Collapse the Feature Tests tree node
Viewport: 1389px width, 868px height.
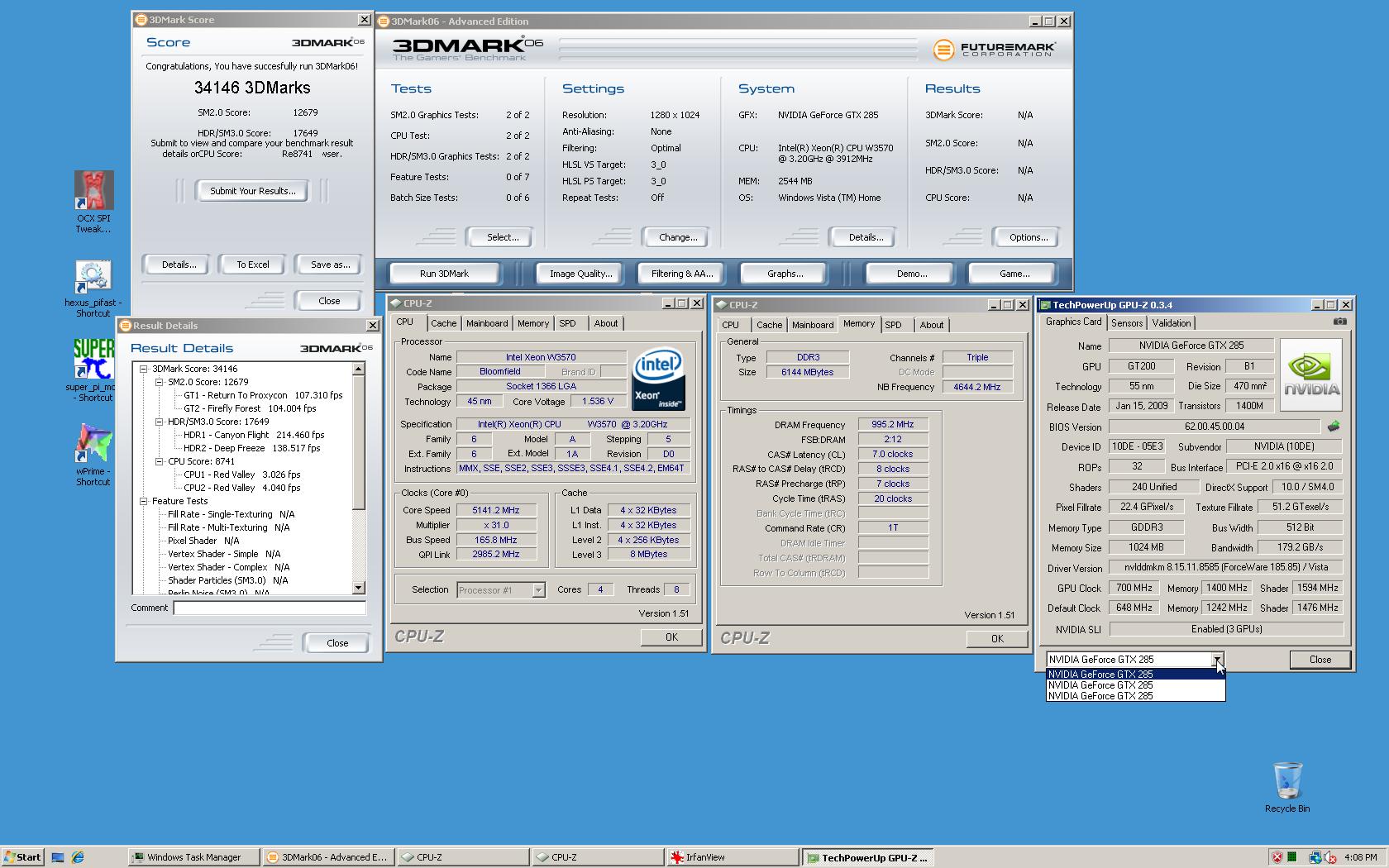click(x=143, y=501)
